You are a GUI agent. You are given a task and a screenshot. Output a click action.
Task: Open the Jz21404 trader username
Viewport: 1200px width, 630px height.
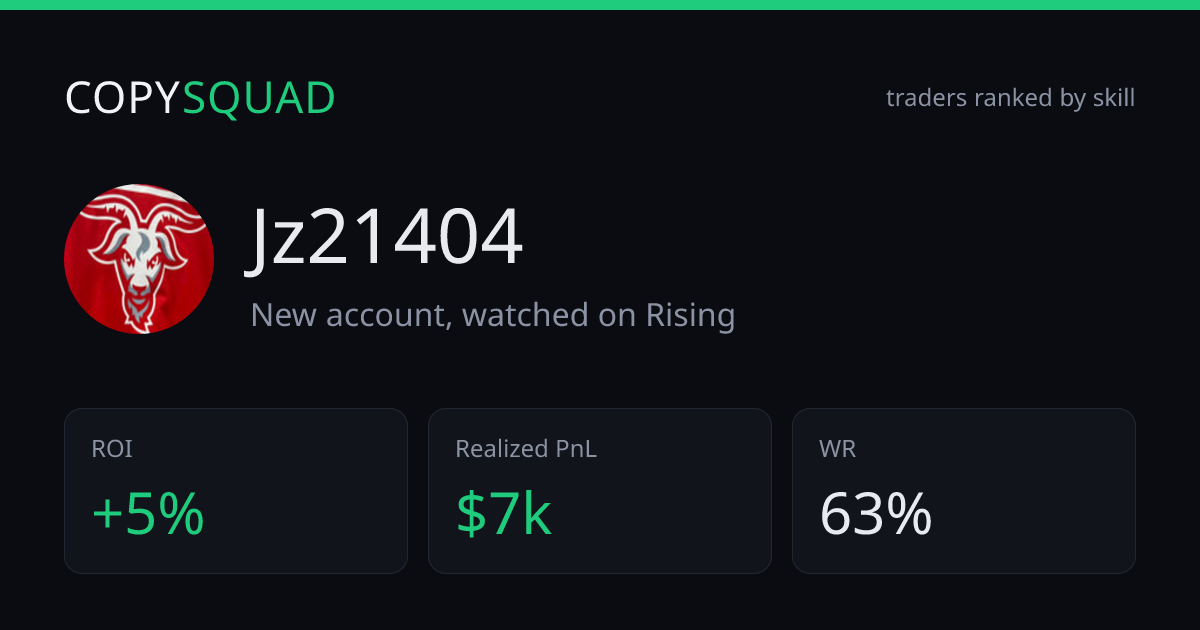(385, 238)
